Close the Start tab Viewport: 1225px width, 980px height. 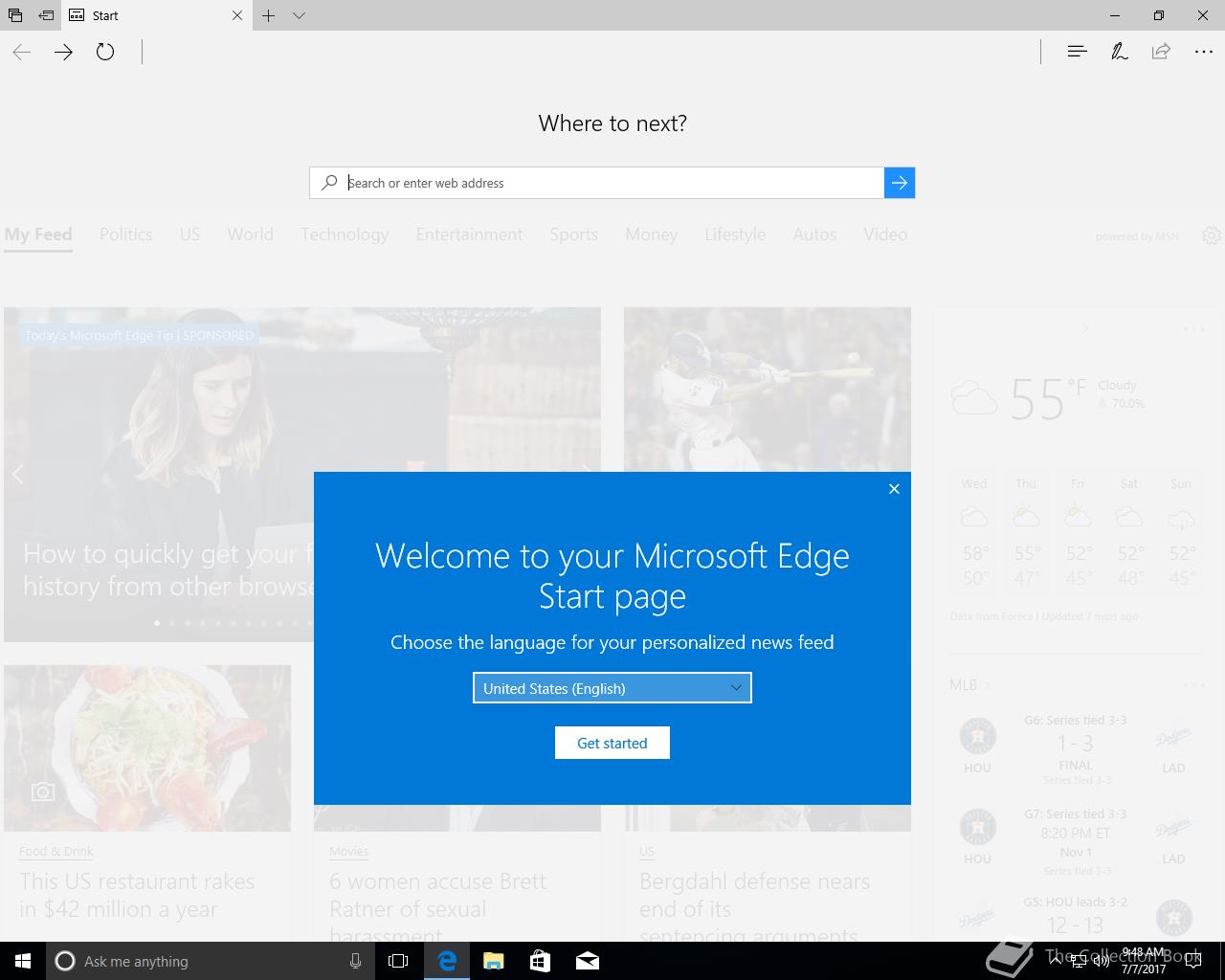pos(237,15)
